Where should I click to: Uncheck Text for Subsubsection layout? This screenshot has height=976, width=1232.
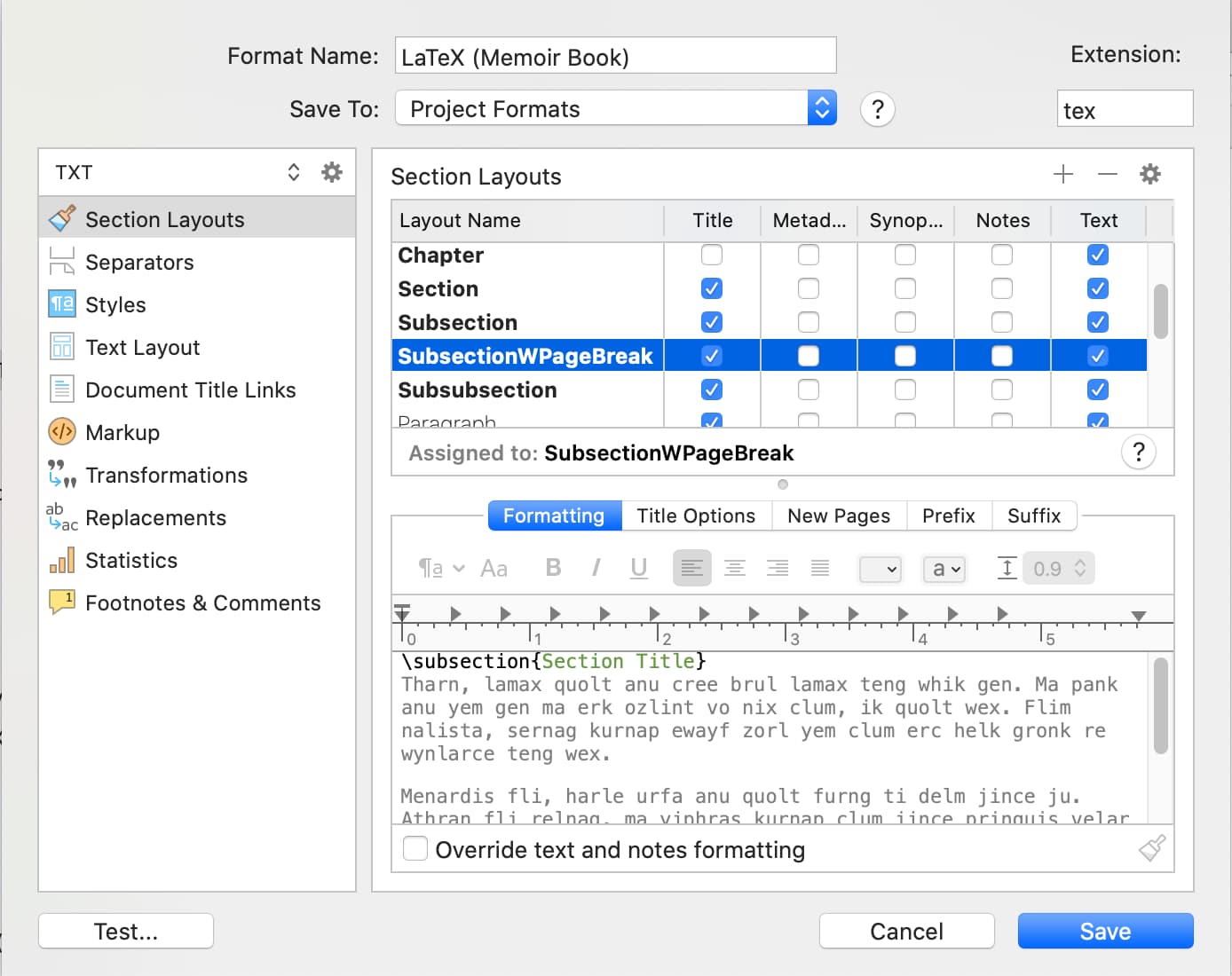[x=1098, y=390]
